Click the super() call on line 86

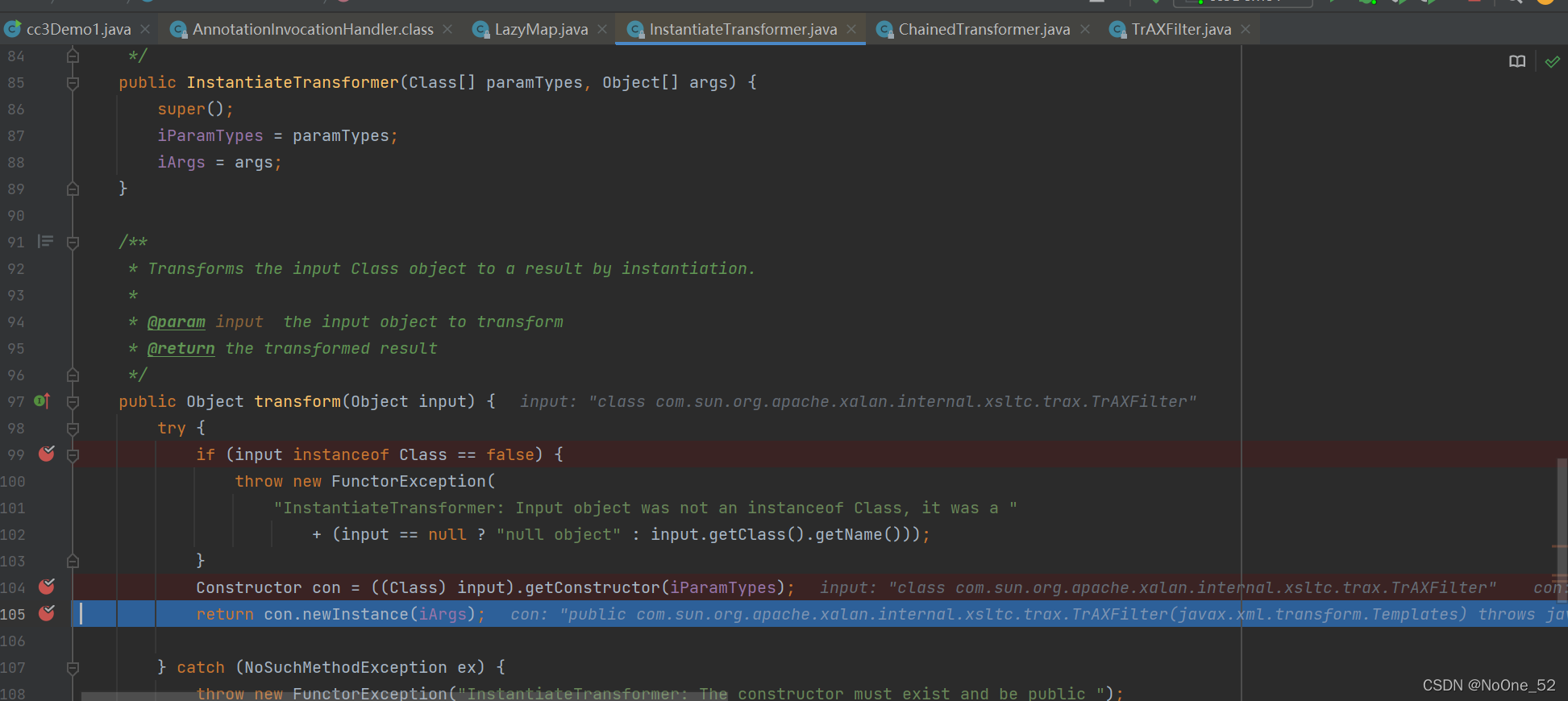(x=191, y=109)
